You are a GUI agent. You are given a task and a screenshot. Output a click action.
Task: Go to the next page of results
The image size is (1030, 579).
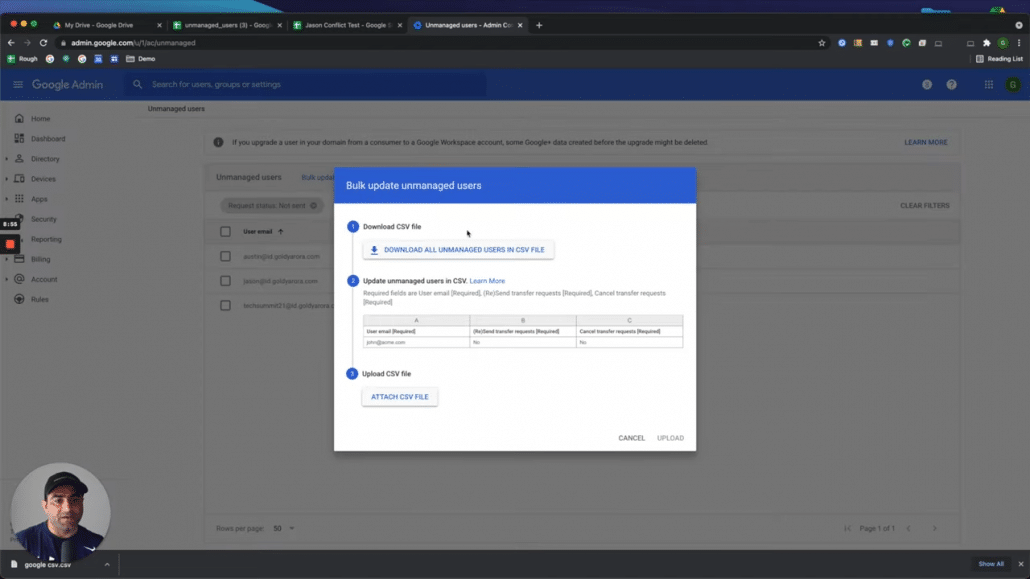click(934, 528)
